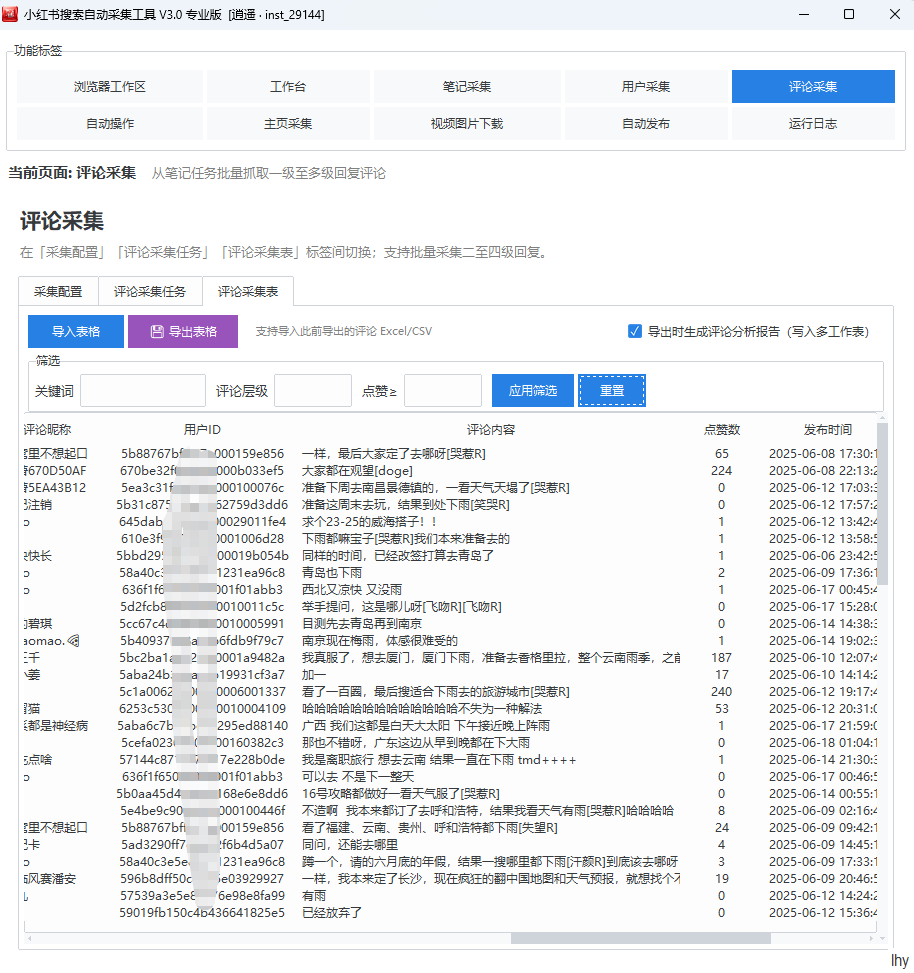The image size is (914, 973).
Task: Go to 自动发布 tab
Action: click(646, 123)
